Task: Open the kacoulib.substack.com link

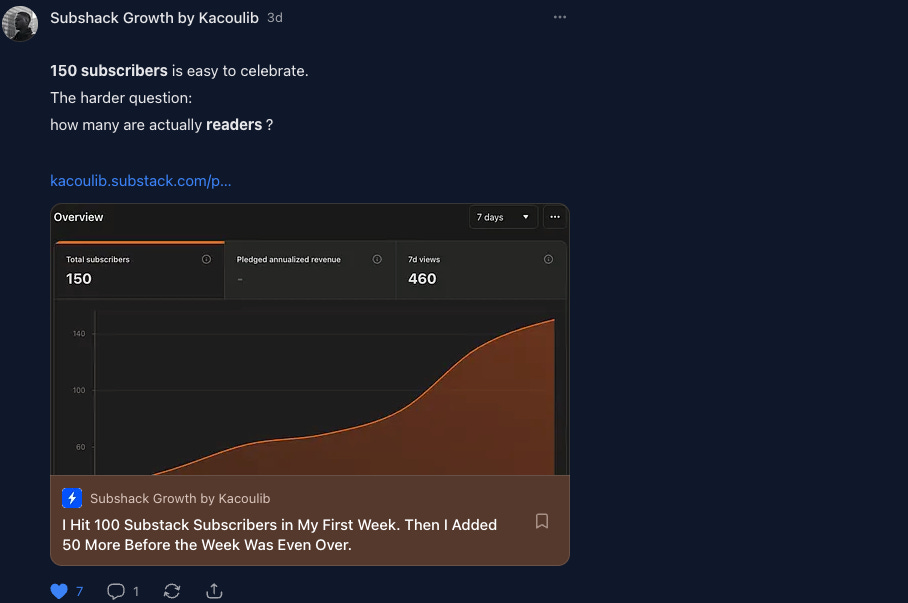Action: click(x=141, y=181)
